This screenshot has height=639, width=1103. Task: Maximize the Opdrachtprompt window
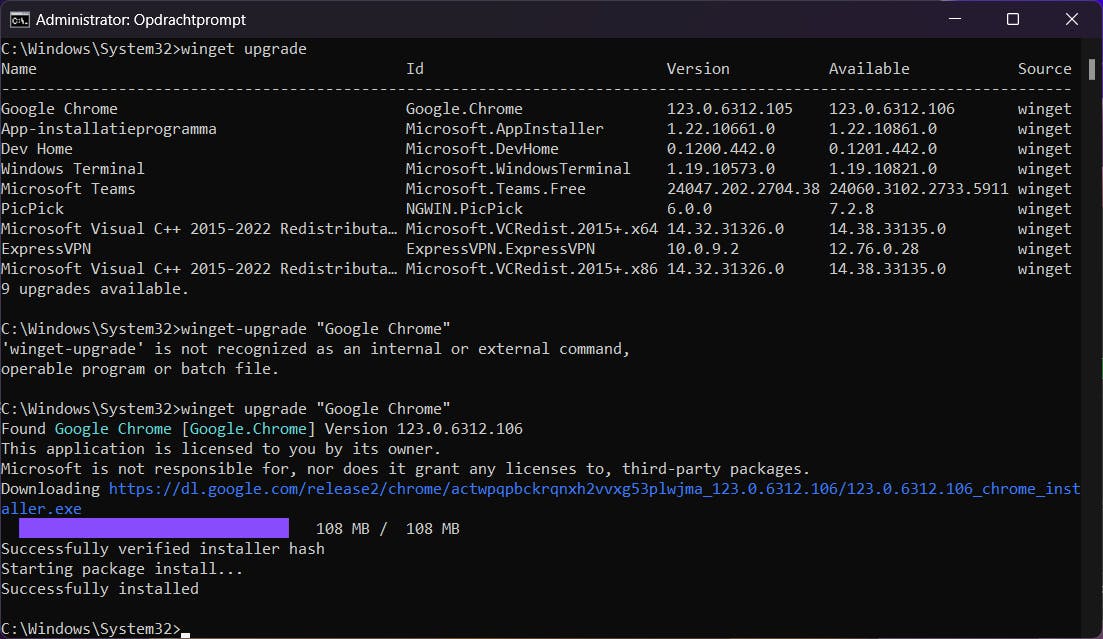point(1012,19)
